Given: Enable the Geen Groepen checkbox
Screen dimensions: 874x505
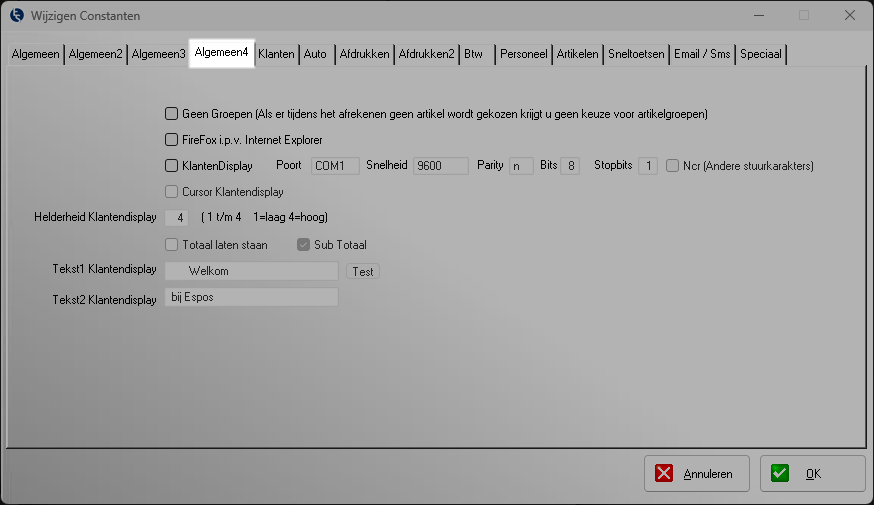Looking at the screenshot, I should pos(172,114).
